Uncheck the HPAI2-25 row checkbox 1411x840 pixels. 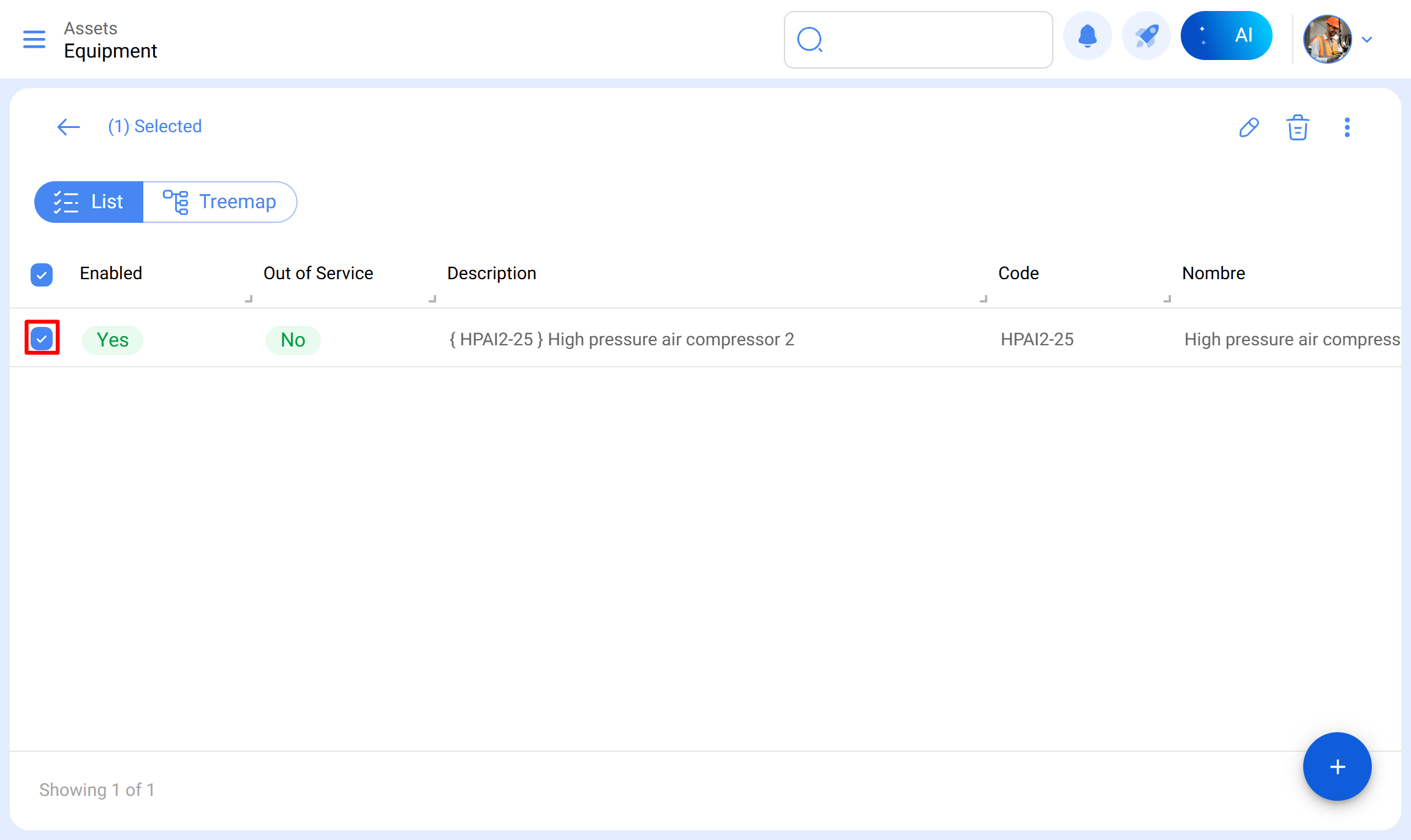pos(42,338)
